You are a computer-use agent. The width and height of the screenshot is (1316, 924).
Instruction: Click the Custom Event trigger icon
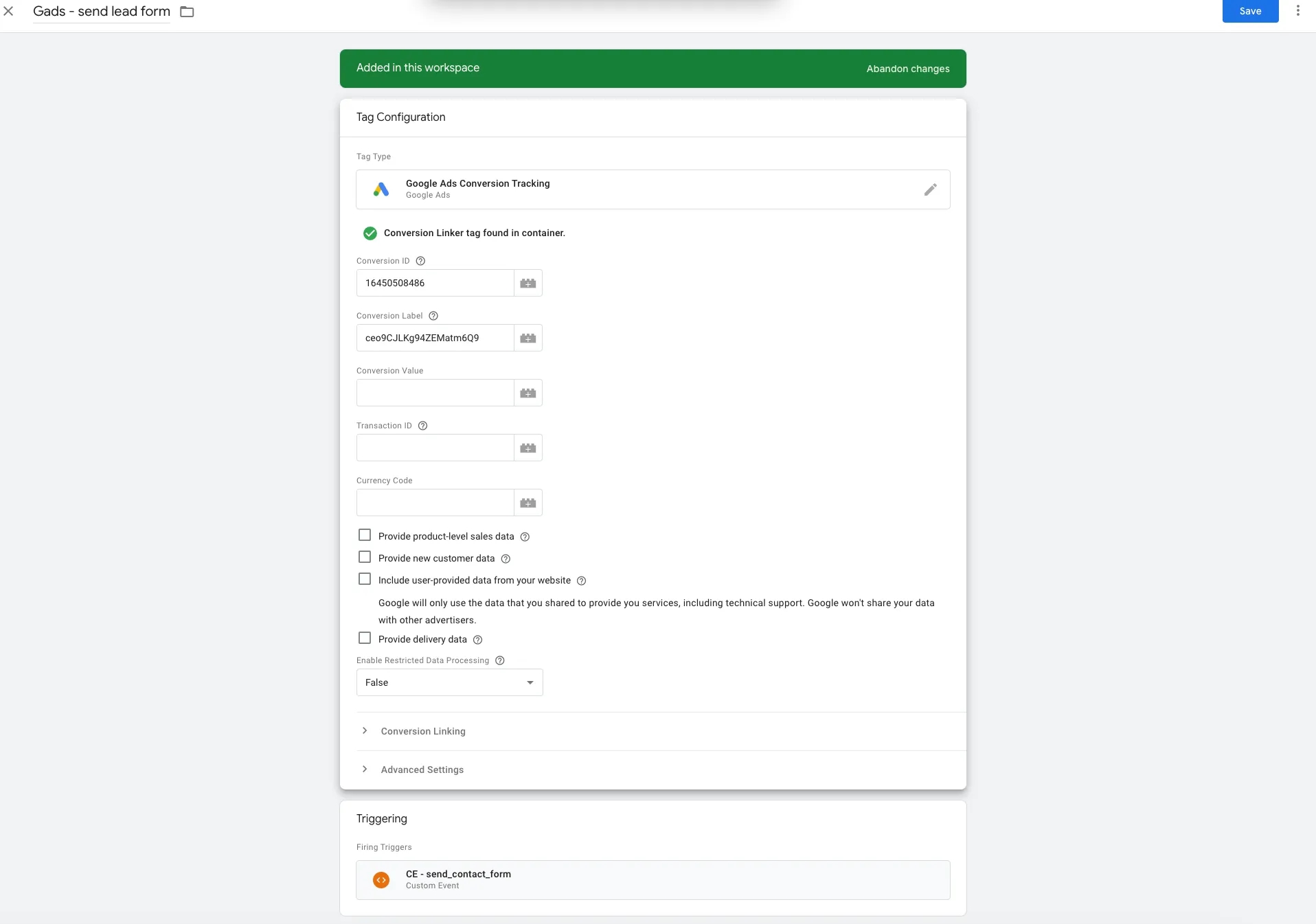click(x=381, y=879)
